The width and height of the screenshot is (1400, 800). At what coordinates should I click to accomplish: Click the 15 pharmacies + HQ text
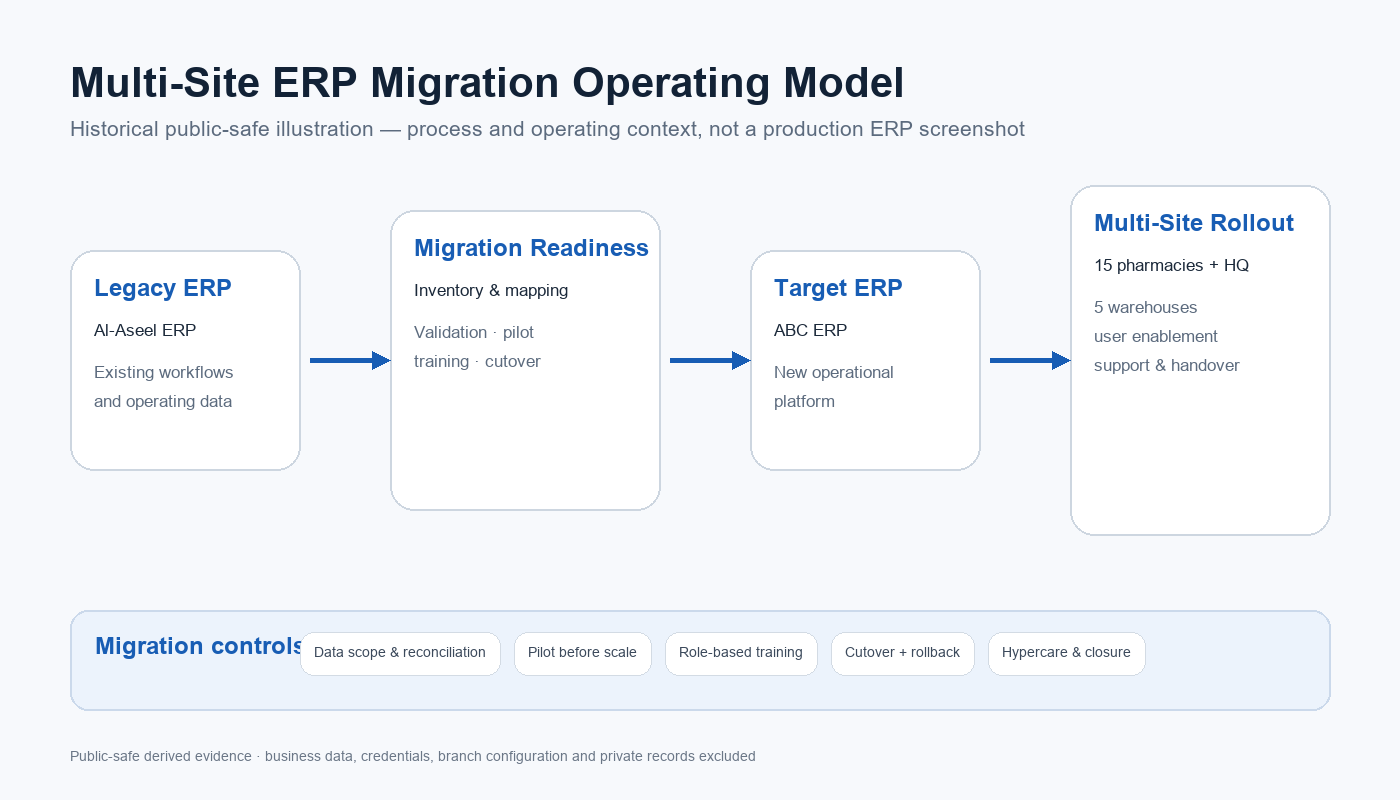click(1171, 265)
